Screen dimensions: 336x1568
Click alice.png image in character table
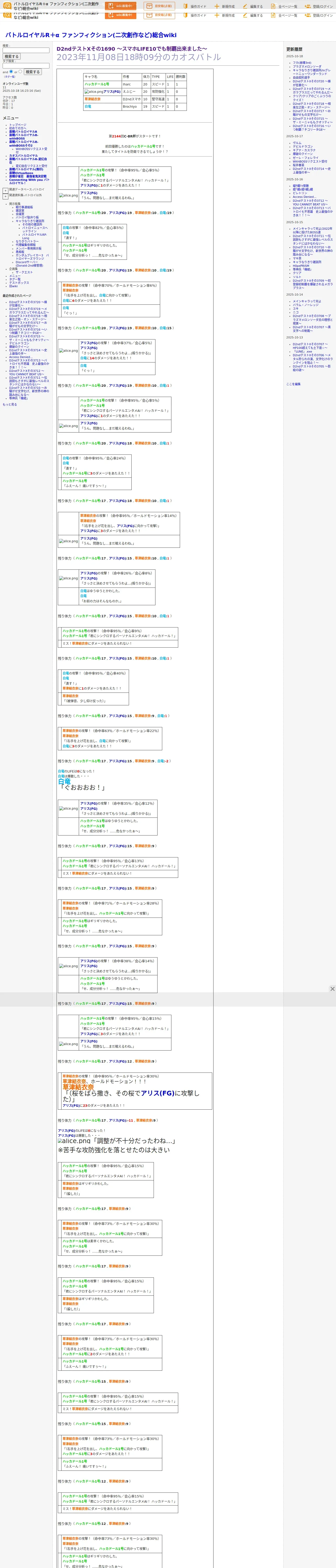(x=93, y=92)
